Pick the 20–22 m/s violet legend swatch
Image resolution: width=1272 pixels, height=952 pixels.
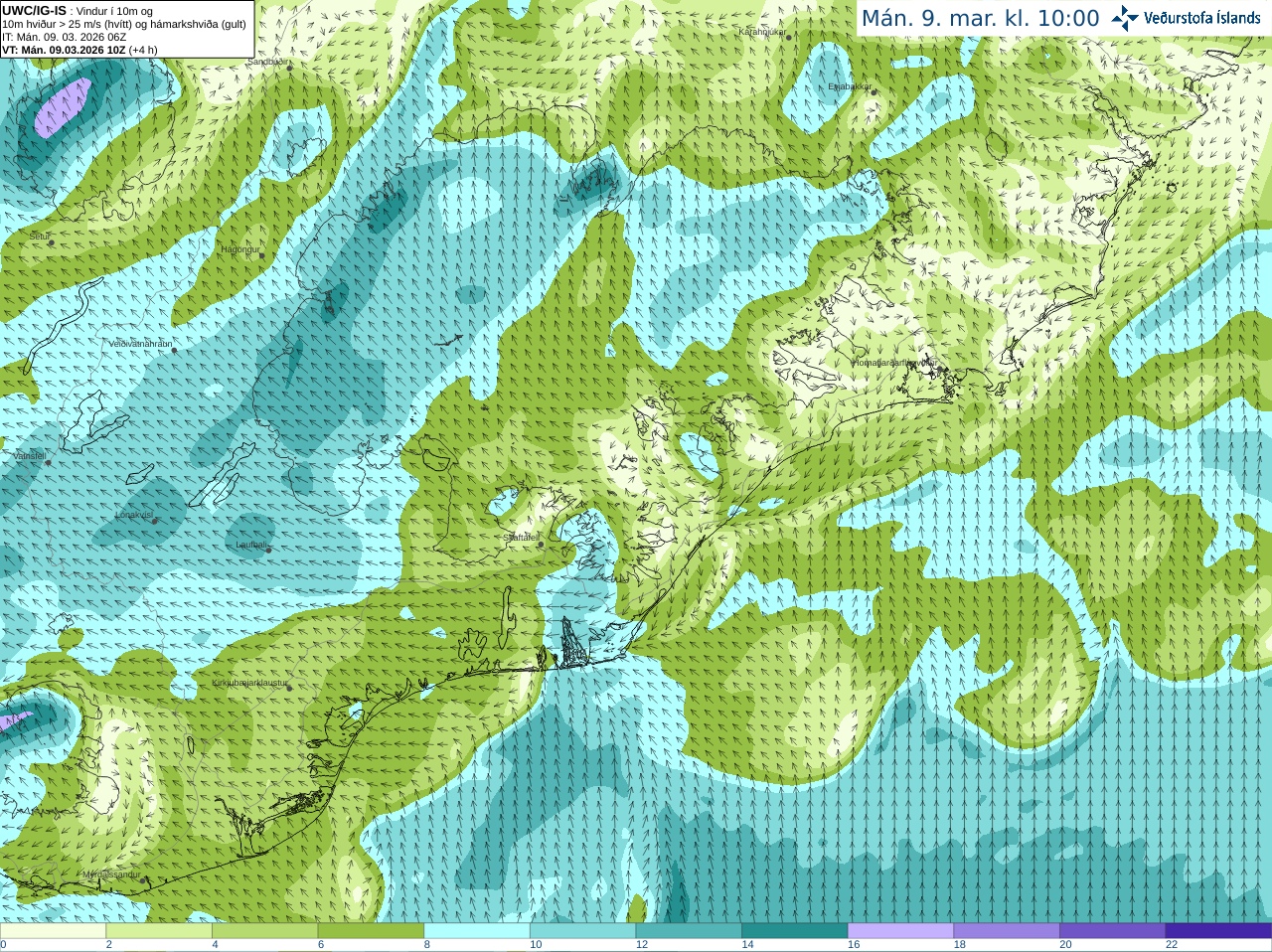pos(1113,931)
